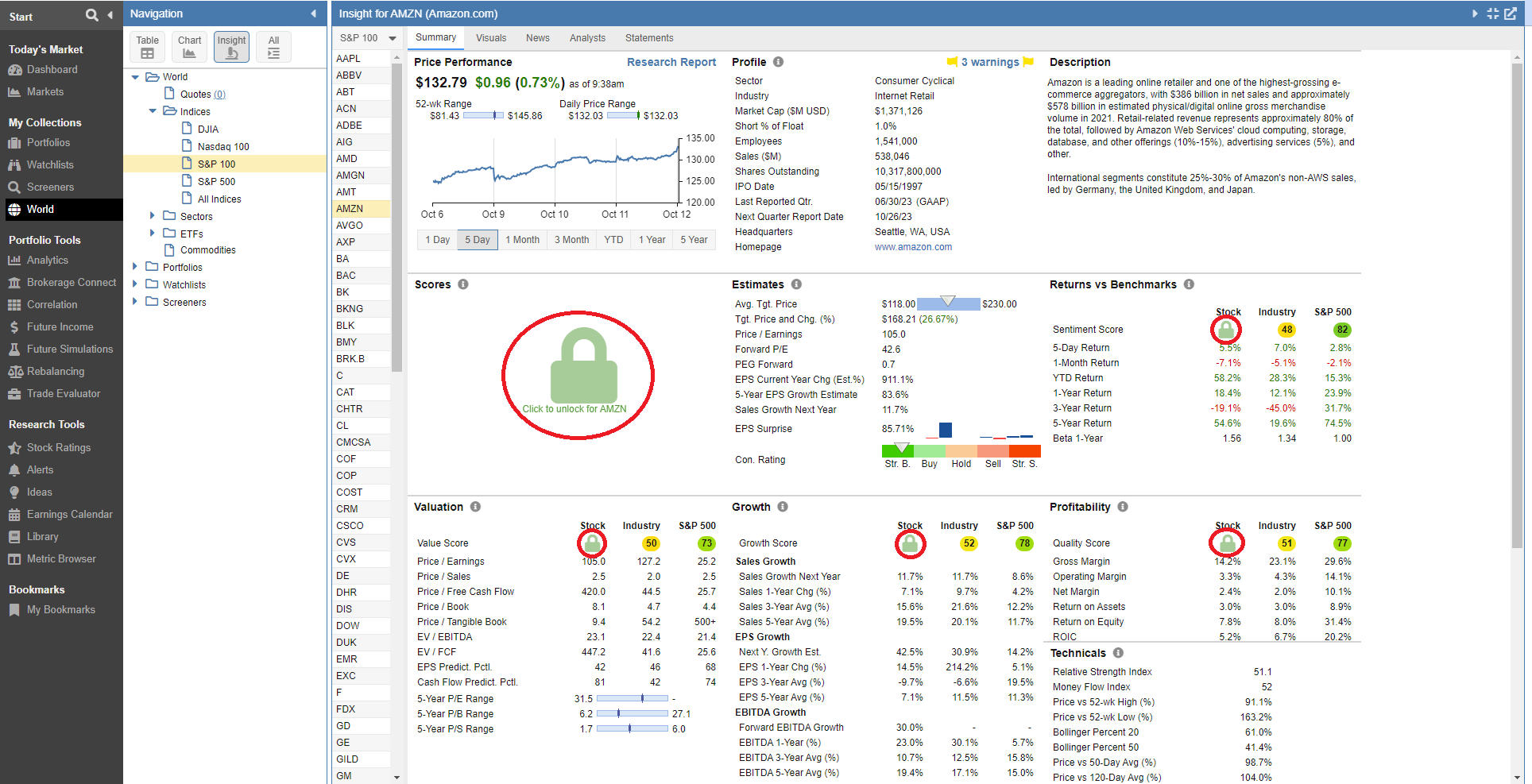Switch to the News tab
The image size is (1532, 784).
pyautogui.click(x=538, y=38)
